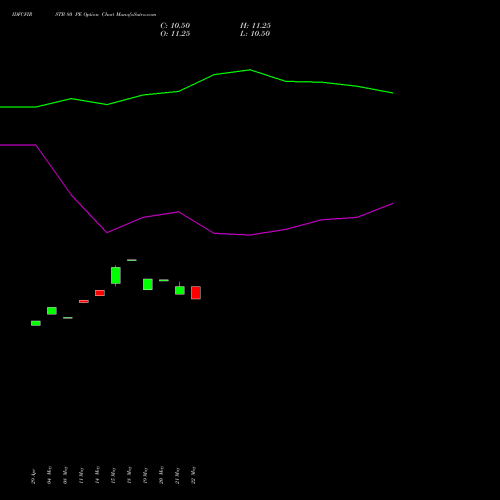The height and width of the screenshot is (500, 500).
Task: Click the high price H: 11.25
Action: point(255,26)
